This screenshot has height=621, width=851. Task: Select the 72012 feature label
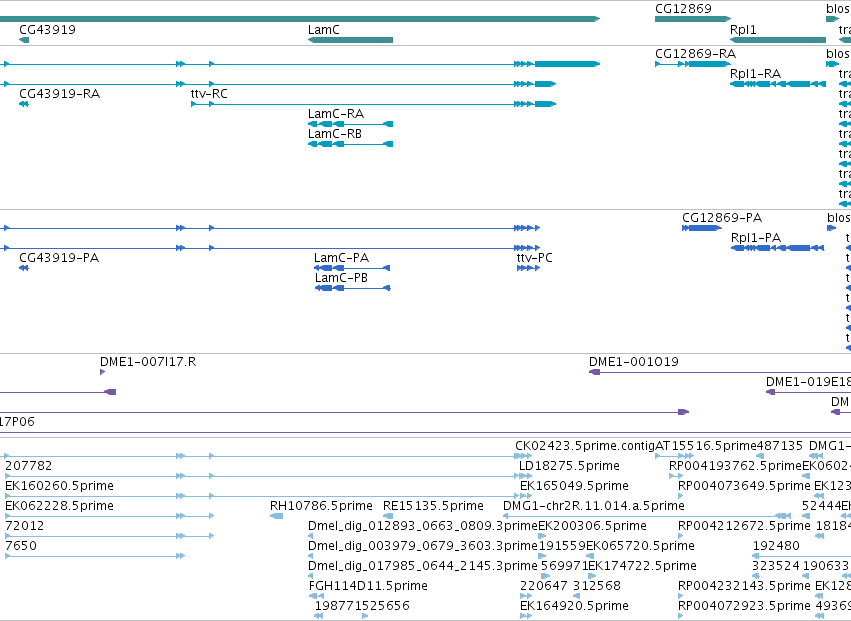pyautogui.click(x=25, y=525)
